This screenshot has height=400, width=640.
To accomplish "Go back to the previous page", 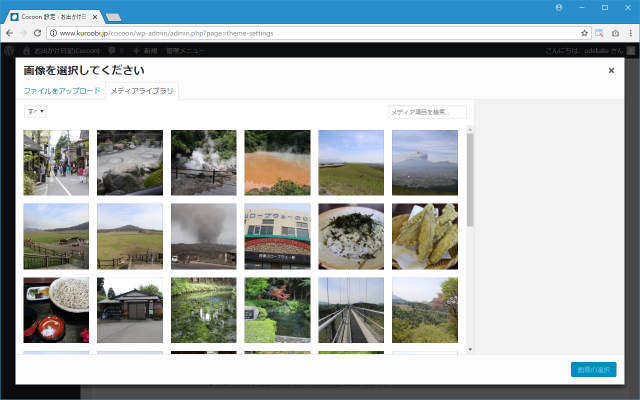I will [x=9, y=33].
